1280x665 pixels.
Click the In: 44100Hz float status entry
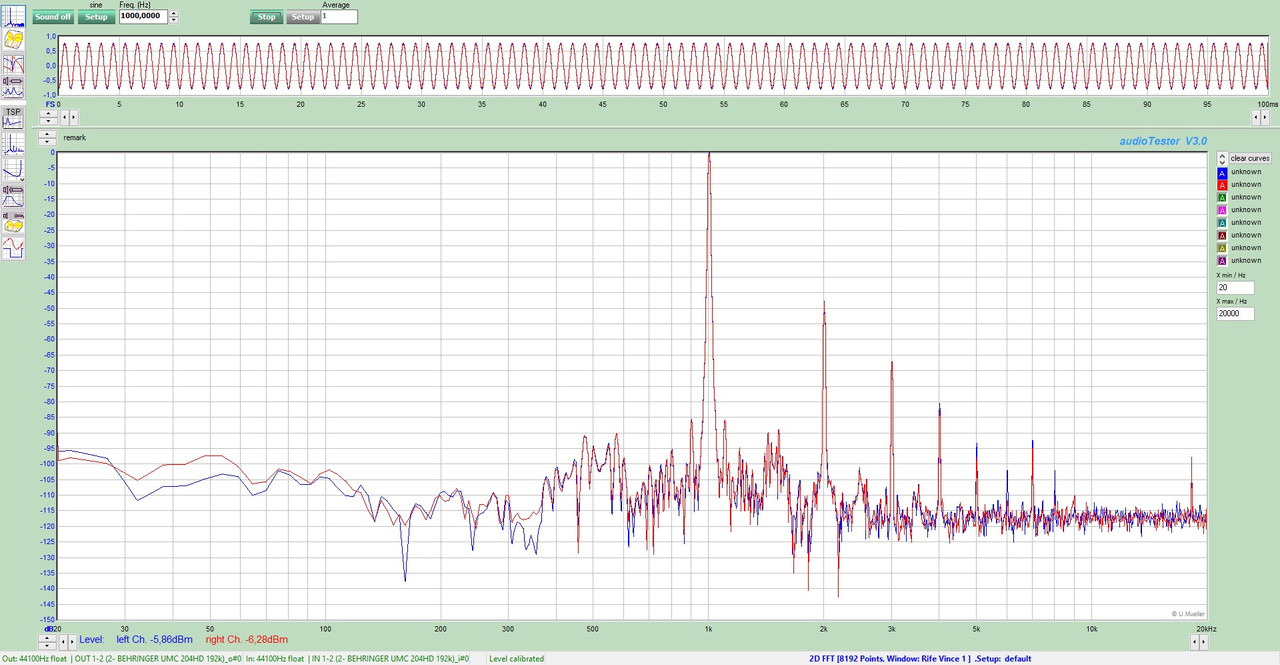pyautogui.click(x=275, y=659)
